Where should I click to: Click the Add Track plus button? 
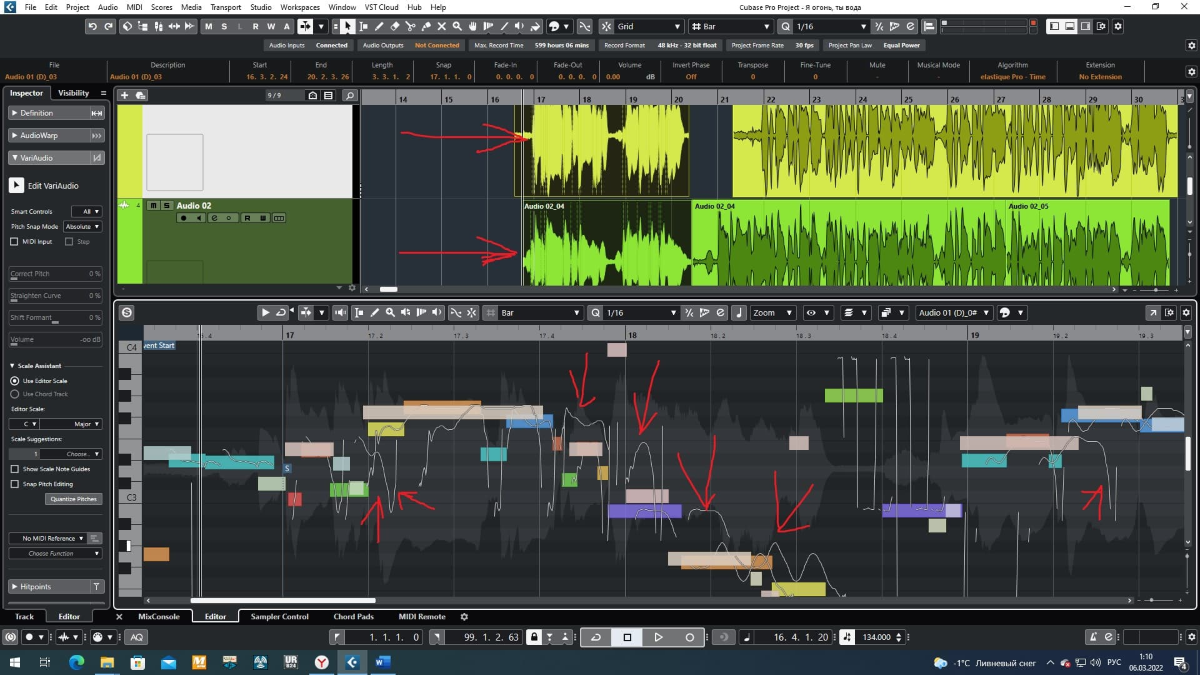tap(124, 95)
